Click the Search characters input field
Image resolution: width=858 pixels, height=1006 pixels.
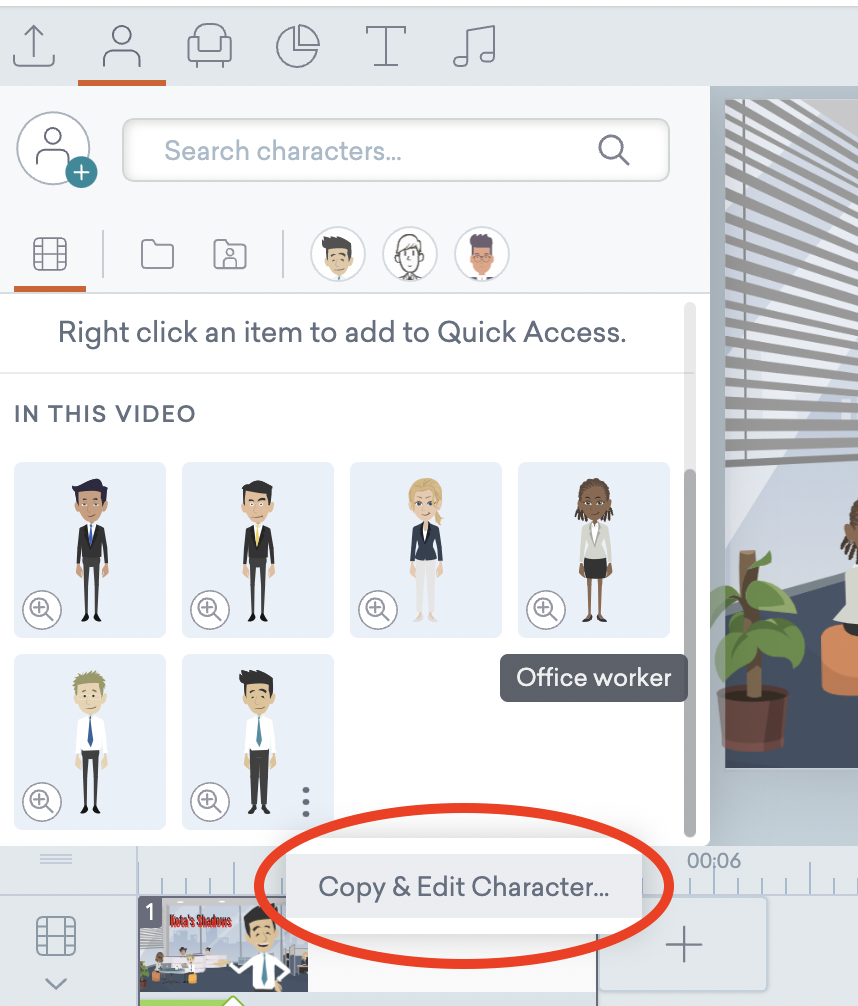coord(396,150)
